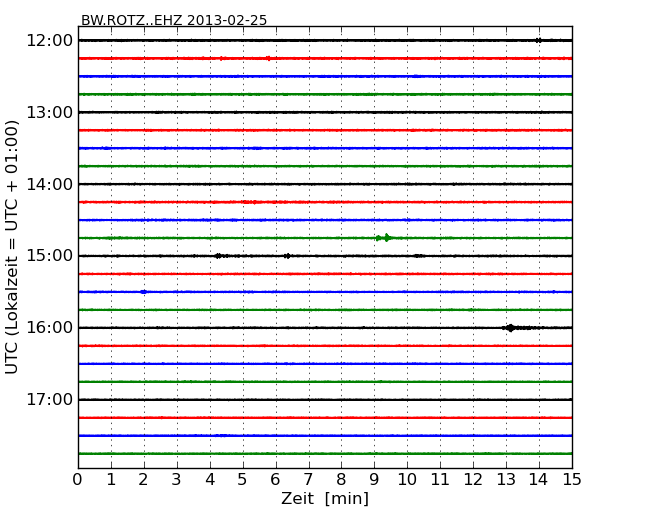Click x-axis tick label 7
The width and height of the screenshot is (650, 520).
[x=308, y=480]
